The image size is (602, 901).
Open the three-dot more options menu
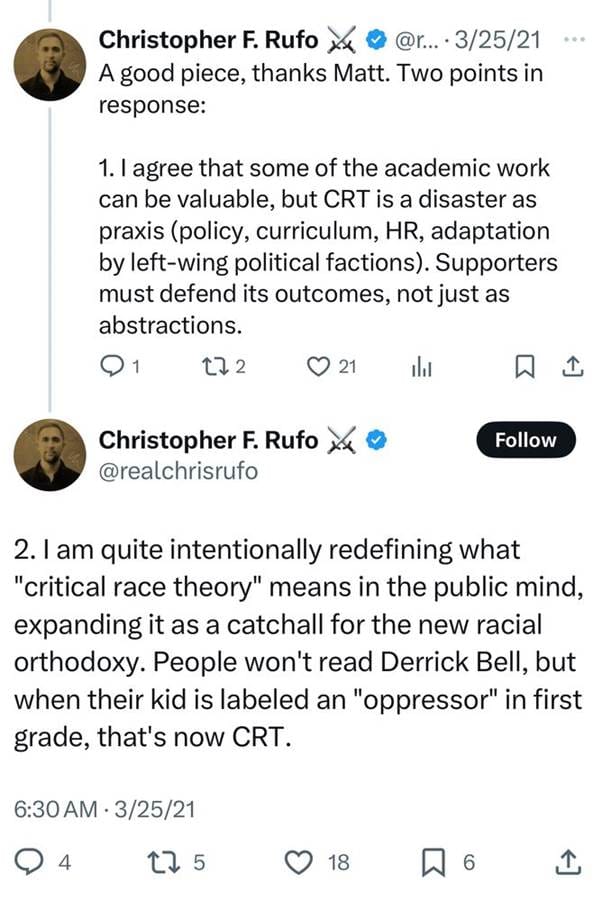[574, 40]
